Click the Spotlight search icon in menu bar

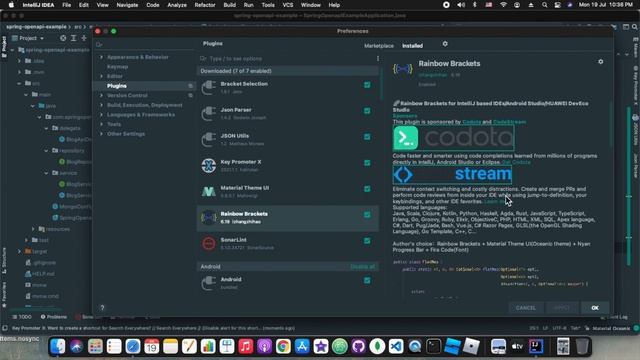pyautogui.click(x=544, y=5)
